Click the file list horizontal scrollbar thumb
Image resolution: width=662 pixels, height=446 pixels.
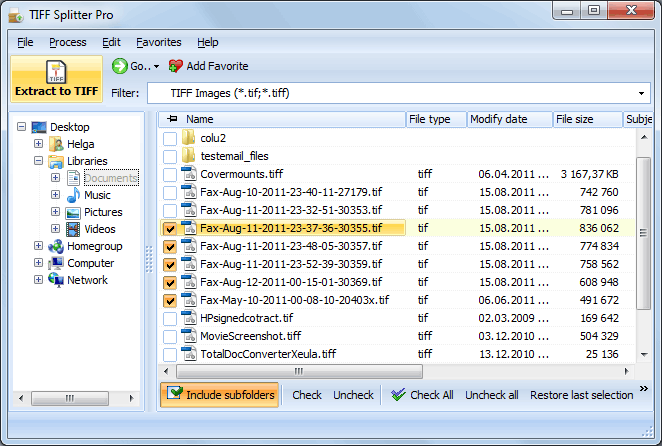[299, 371]
